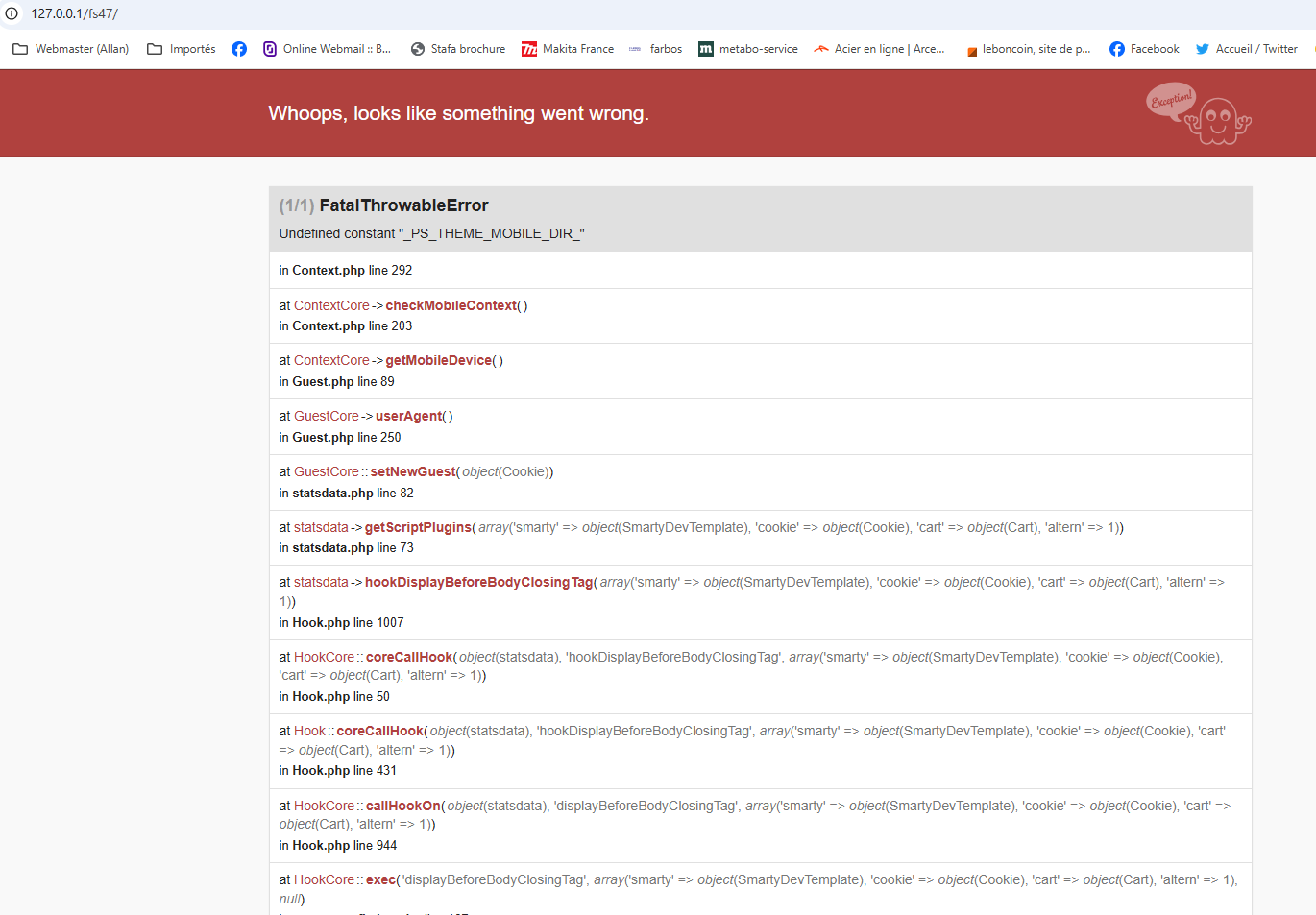This screenshot has width=1316, height=915.
Task: Click the FatalThrowableError heading
Action: (403, 205)
